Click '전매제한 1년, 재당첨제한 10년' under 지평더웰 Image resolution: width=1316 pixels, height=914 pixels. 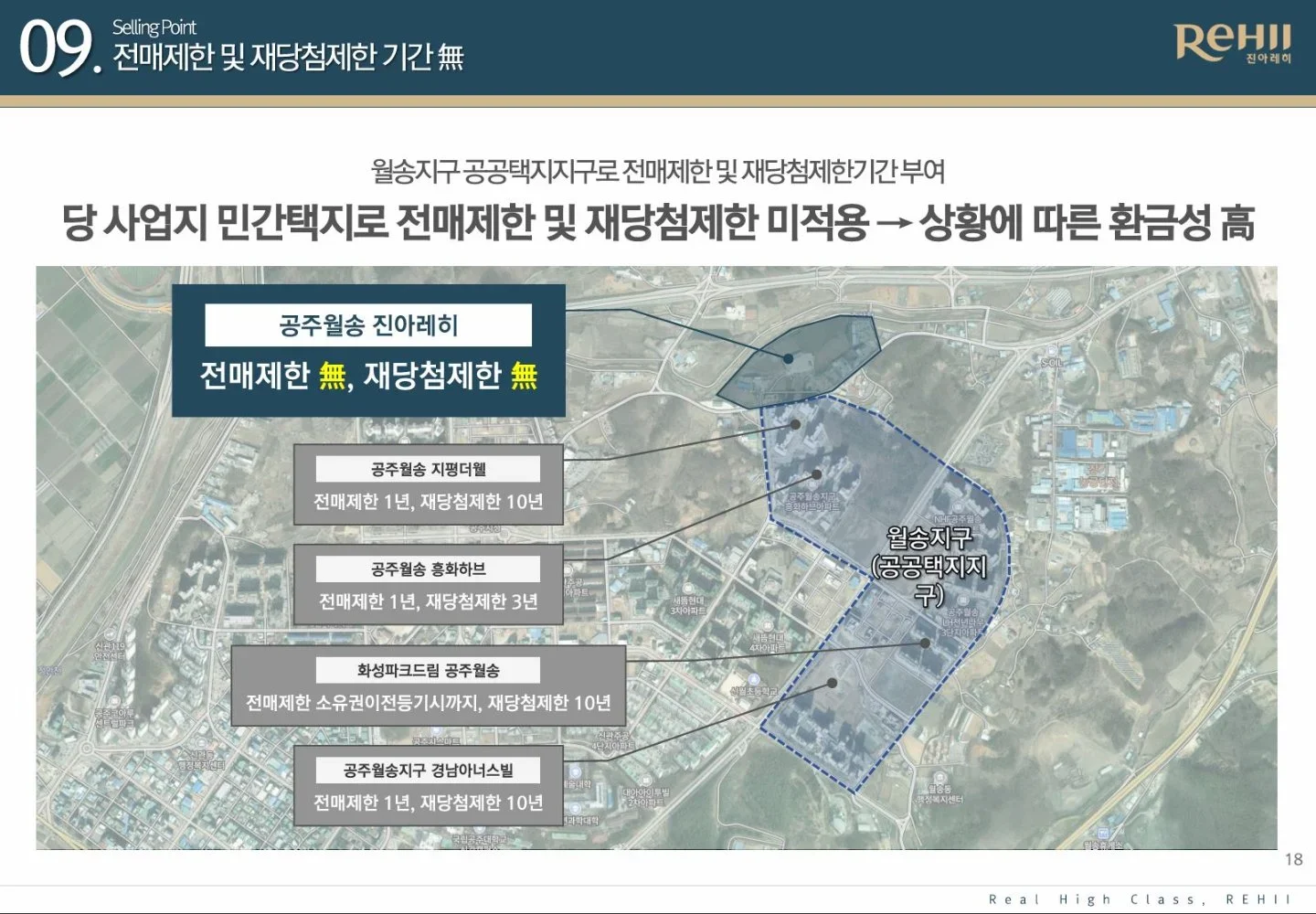click(428, 502)
